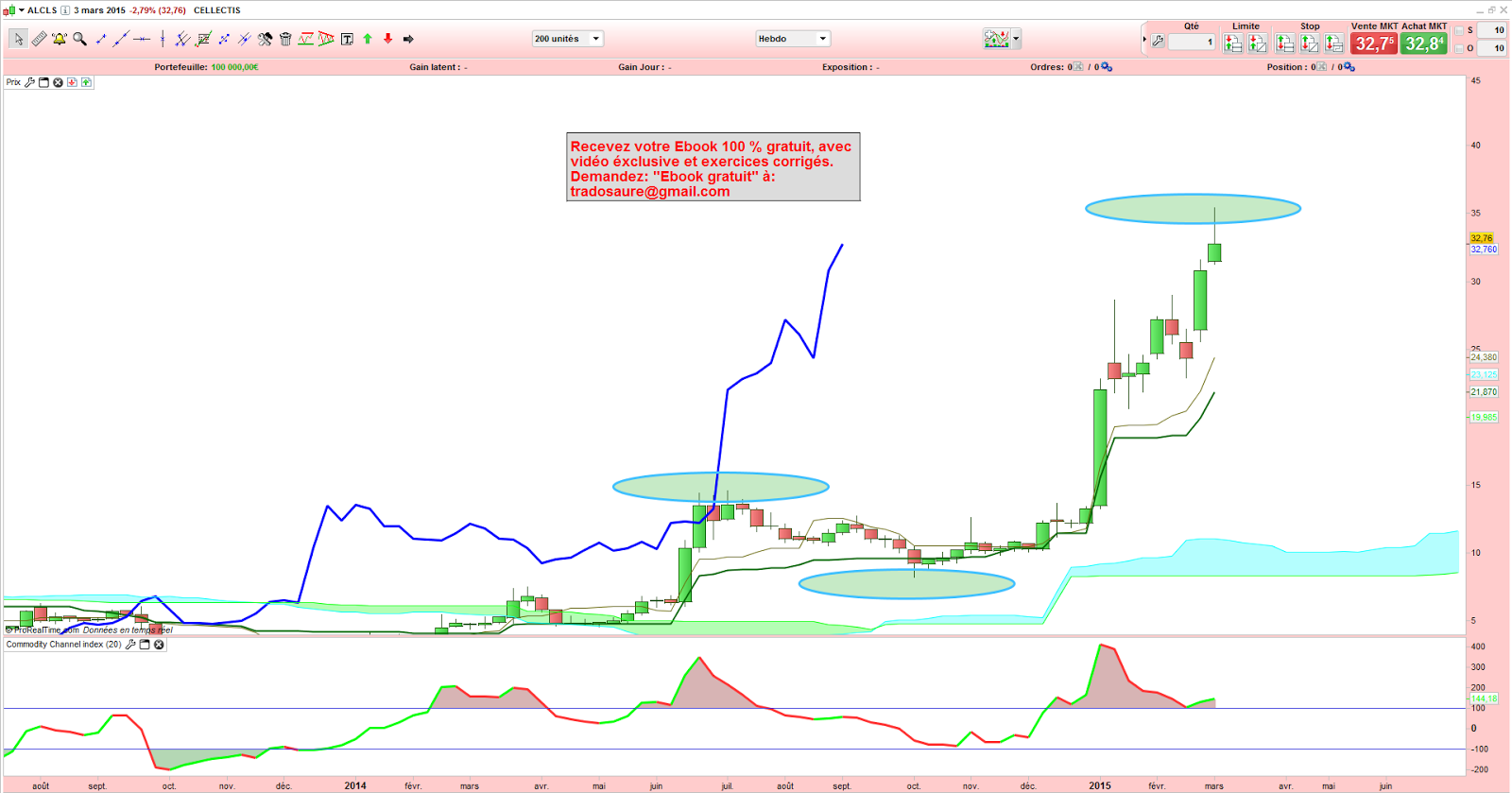
Task: Click the Qté quantity field
Action: 1192,42
